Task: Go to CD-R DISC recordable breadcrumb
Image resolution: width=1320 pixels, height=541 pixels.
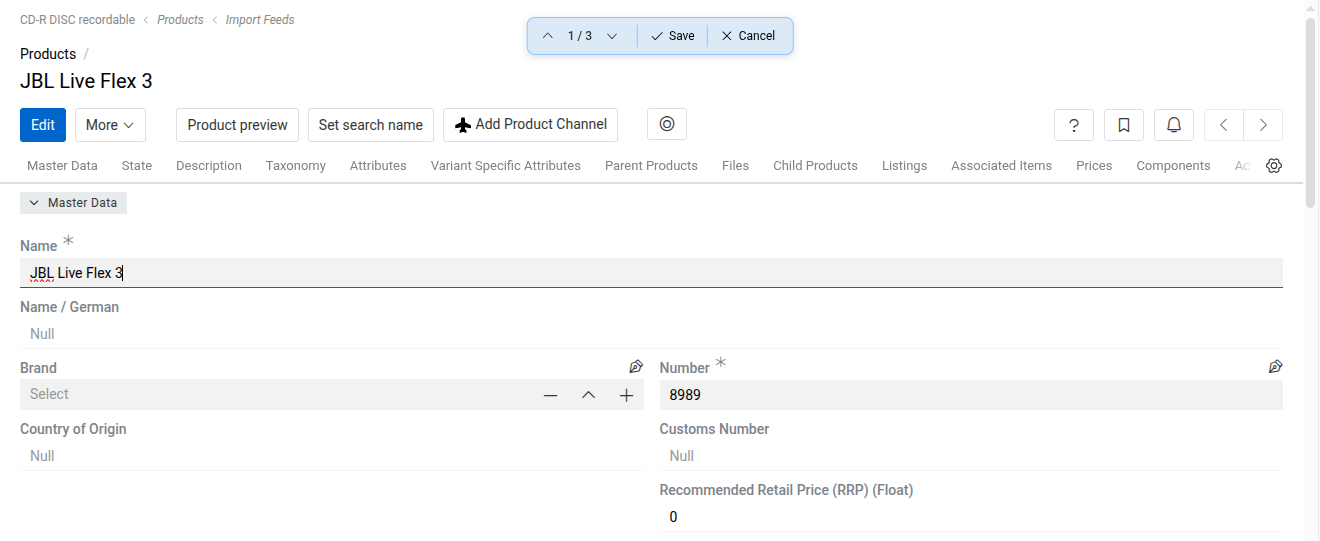Action: tap(78, 20)
